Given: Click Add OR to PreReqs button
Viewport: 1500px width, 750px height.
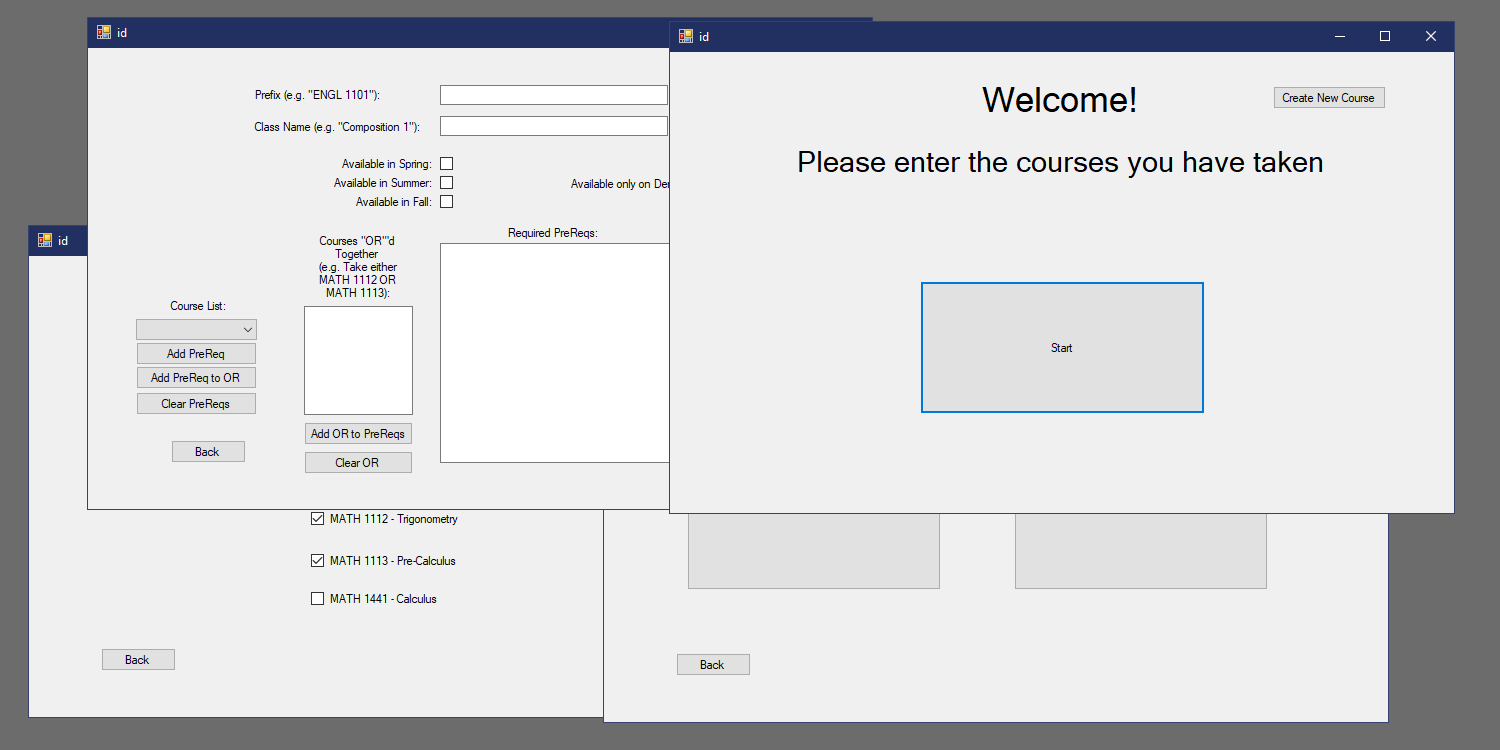Looking at the screenshot, I should [358, 434].
